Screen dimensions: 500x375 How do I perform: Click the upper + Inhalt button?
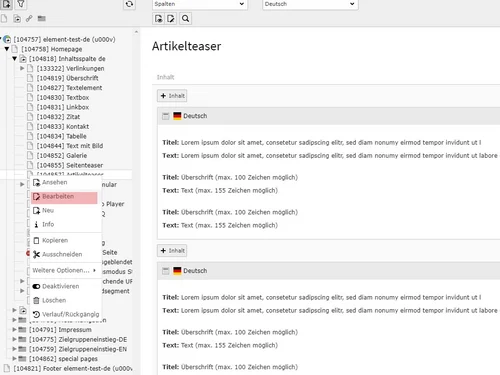tap(172, 96)
